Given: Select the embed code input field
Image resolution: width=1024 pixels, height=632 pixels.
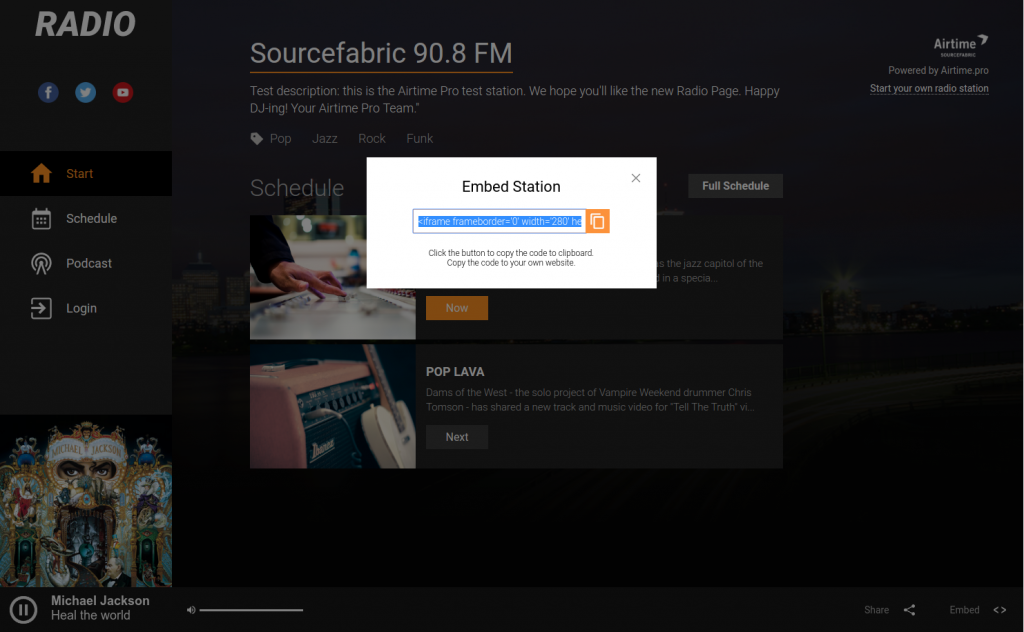Looking at the screenshot, I should (498, 221).
